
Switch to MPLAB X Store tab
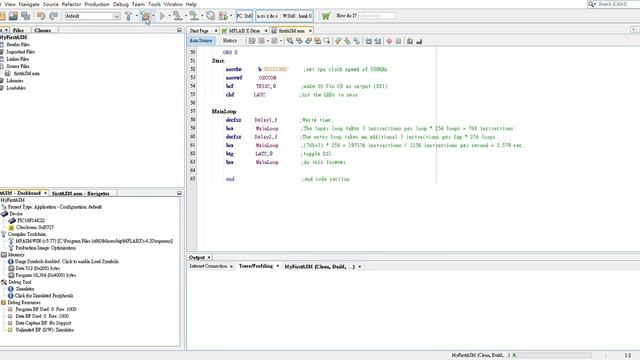click(x=244, y=31)
